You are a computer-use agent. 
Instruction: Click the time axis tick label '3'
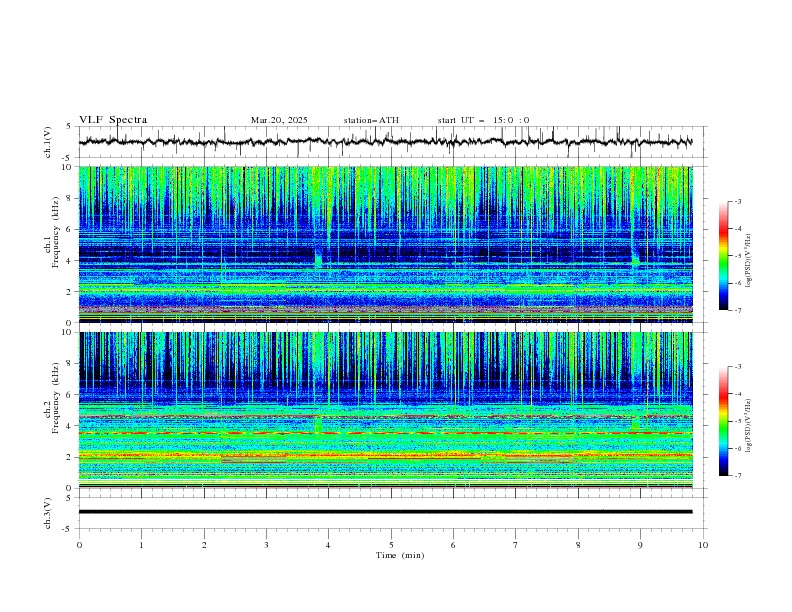click(x=266, y=545)
